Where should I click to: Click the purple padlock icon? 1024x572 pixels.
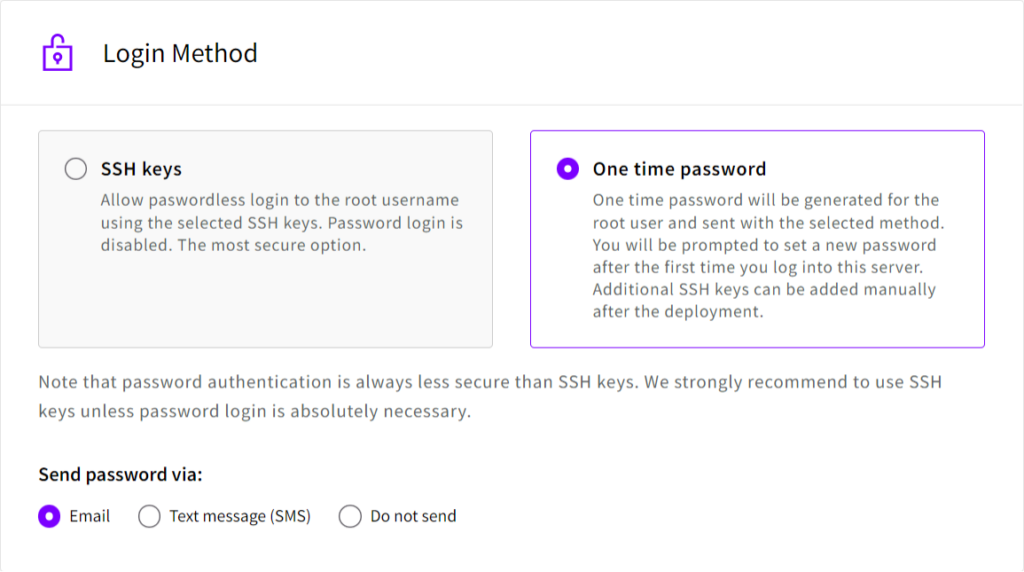58,53
